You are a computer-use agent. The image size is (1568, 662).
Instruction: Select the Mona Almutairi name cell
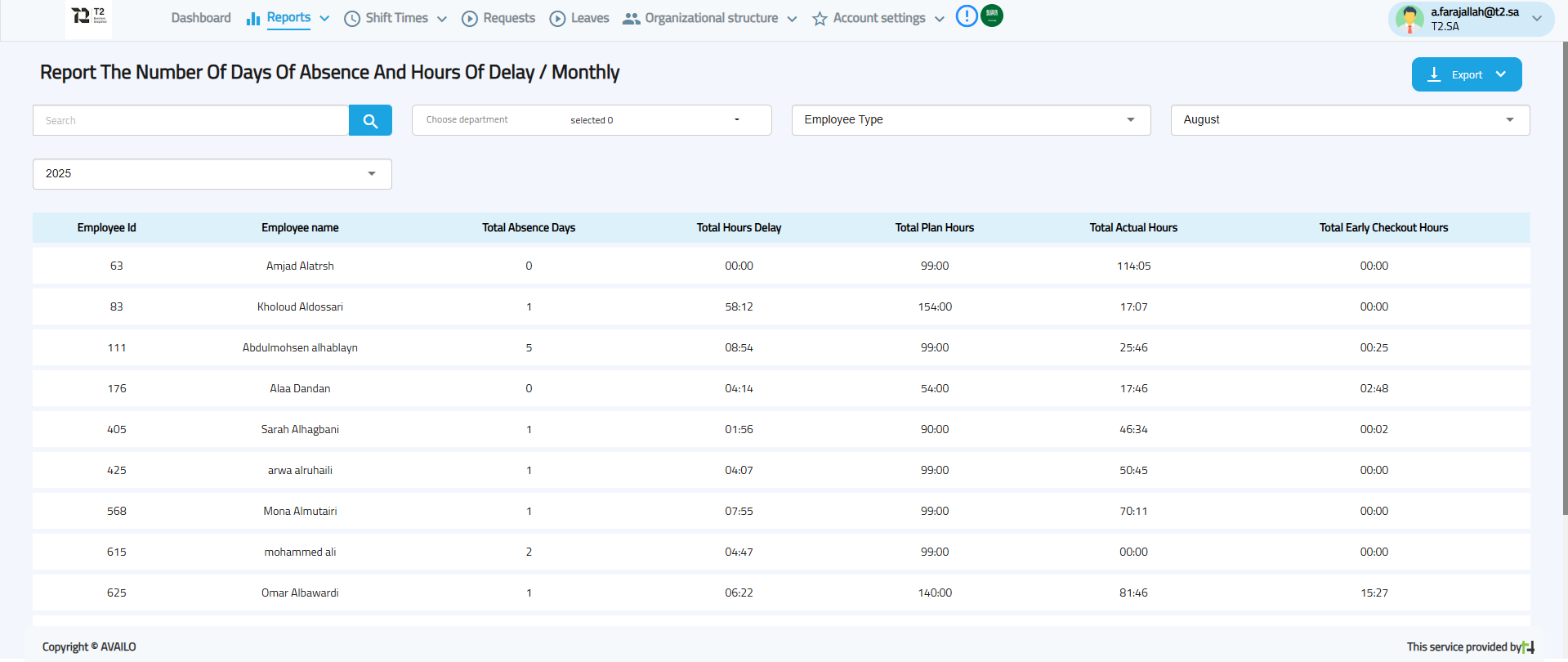pos(300,511)
